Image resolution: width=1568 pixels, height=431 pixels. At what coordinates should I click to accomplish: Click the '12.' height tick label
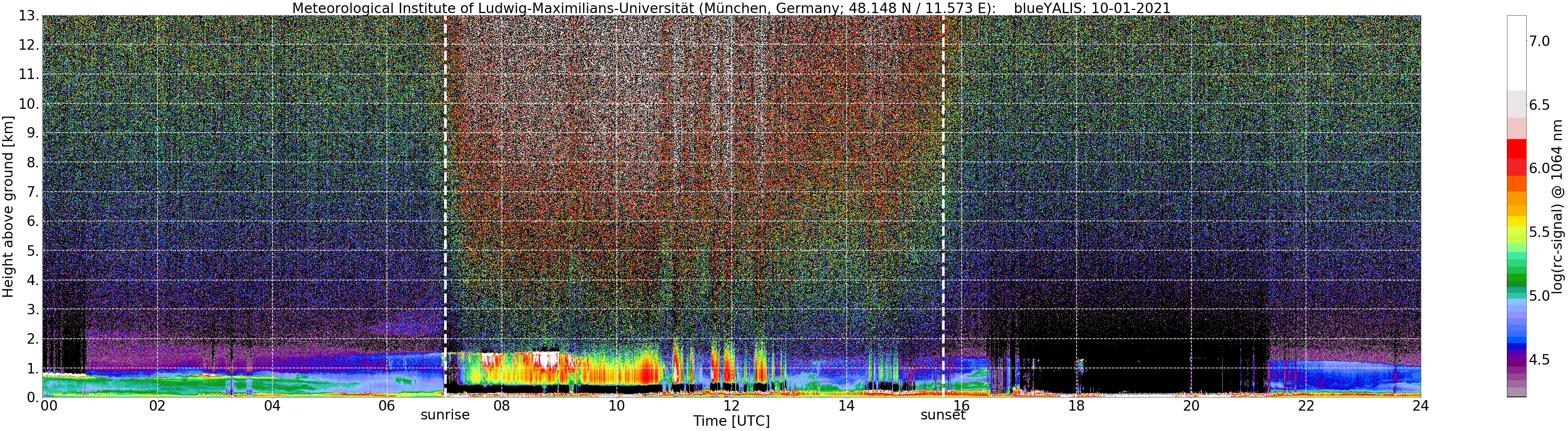click(28, 45)
